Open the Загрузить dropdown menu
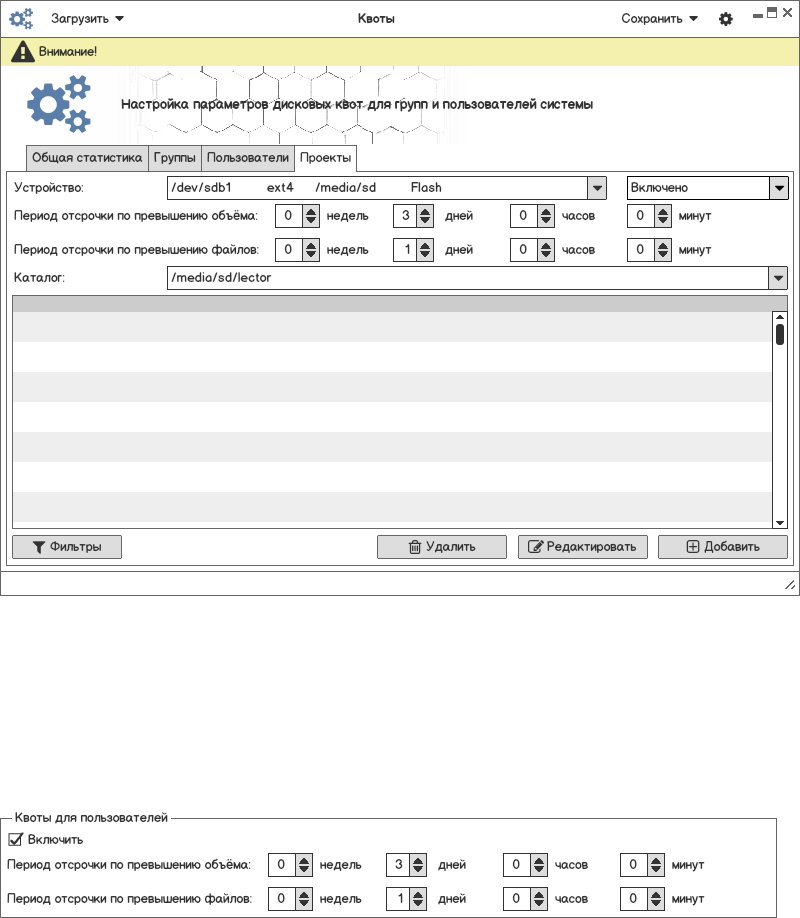This screenshot has height=918, width=800. point(87,19)
